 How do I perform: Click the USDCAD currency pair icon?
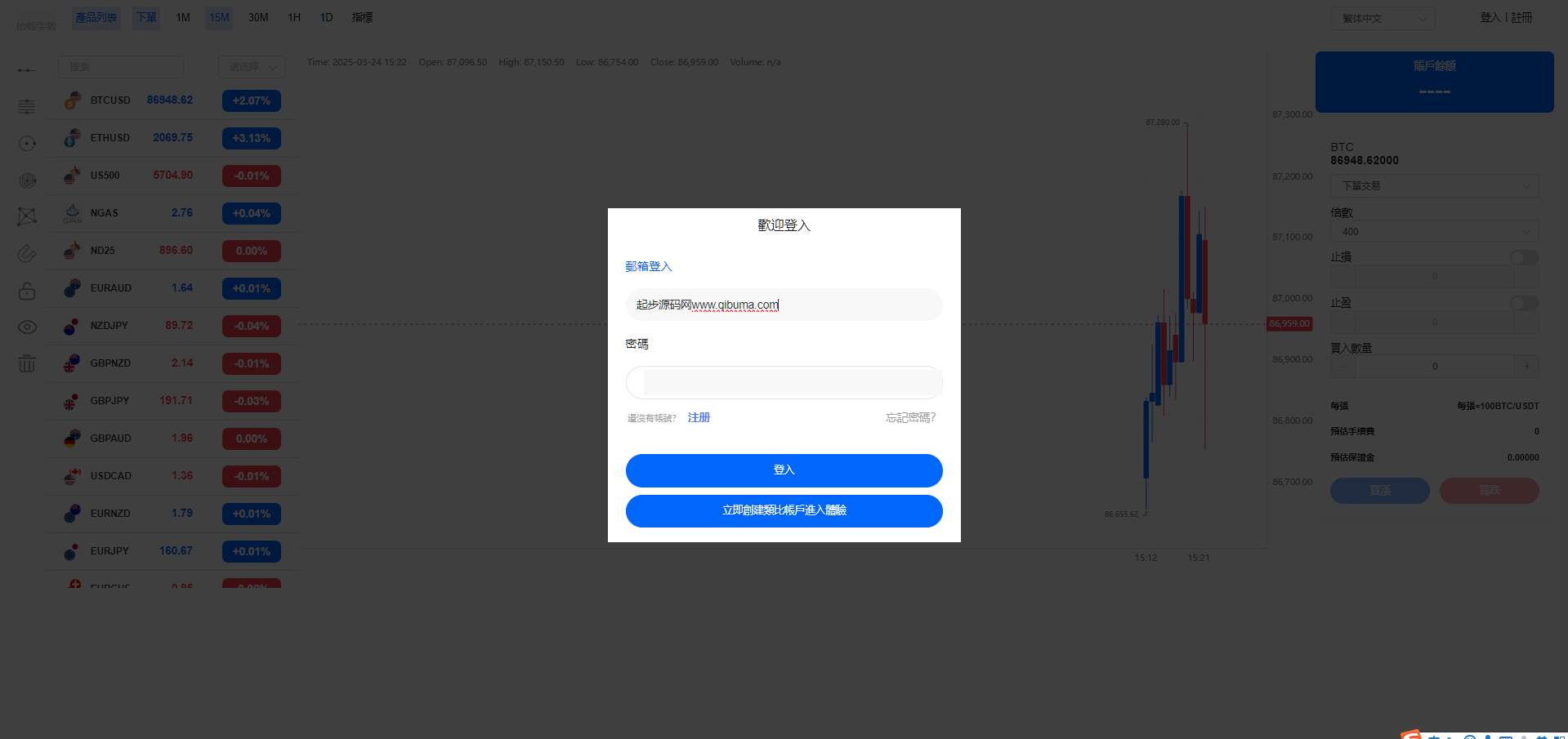pyautogui.click(x=73, y=476)
